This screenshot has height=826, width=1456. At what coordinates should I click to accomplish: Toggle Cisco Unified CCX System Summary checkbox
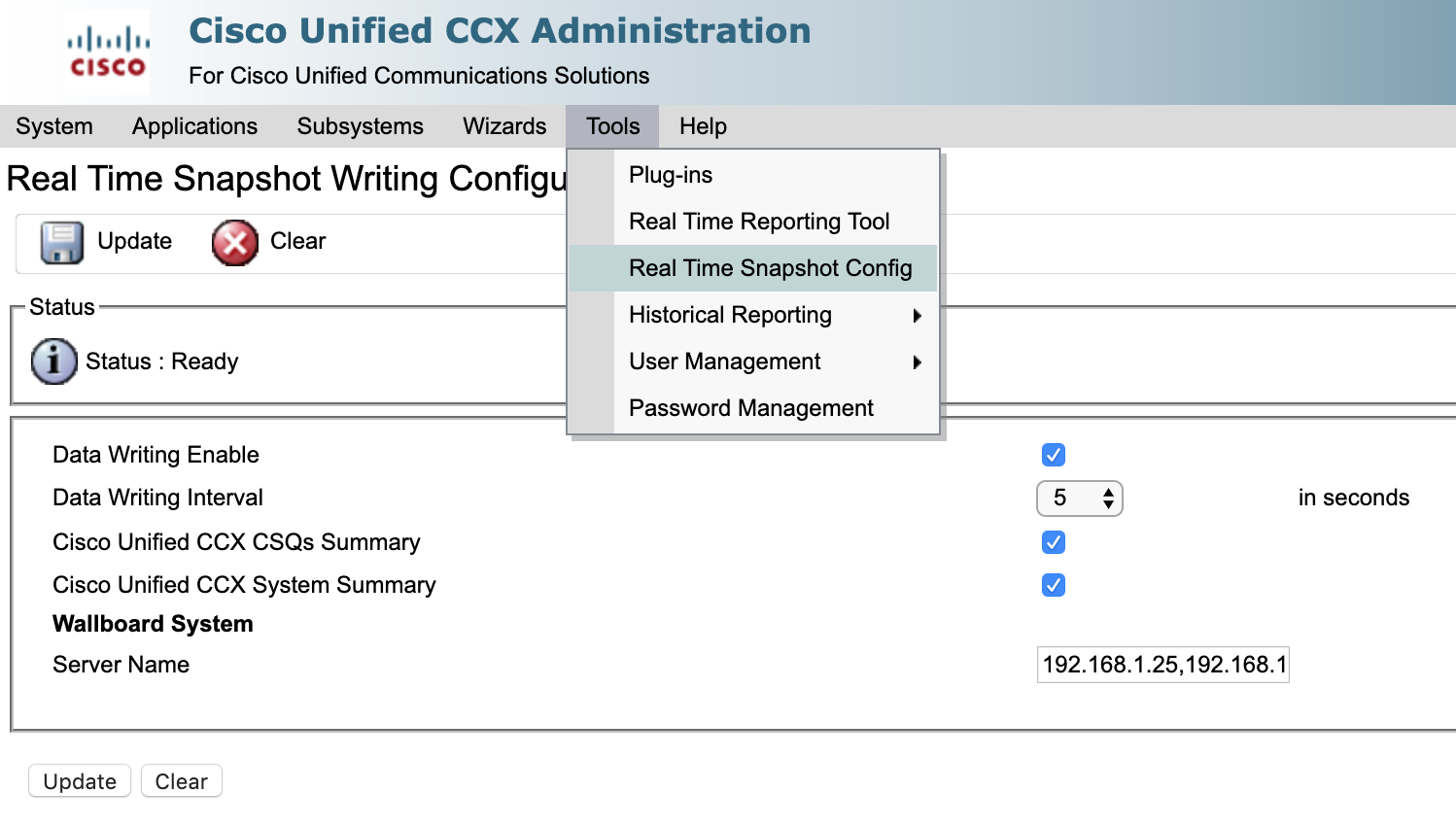(1053, 585)
